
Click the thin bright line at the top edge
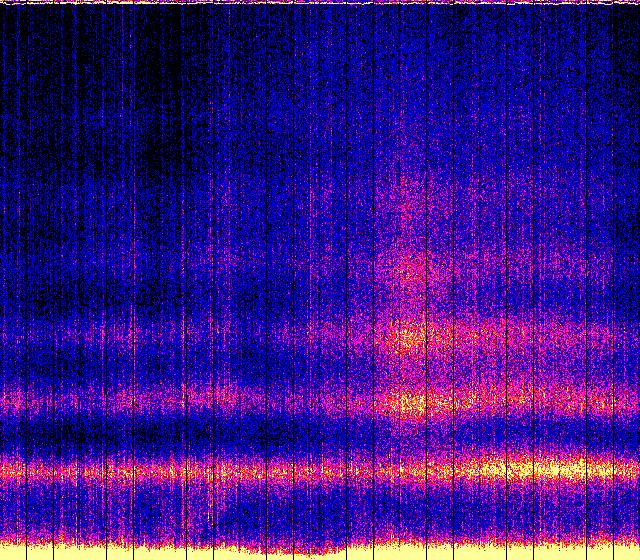coord(320,3)
